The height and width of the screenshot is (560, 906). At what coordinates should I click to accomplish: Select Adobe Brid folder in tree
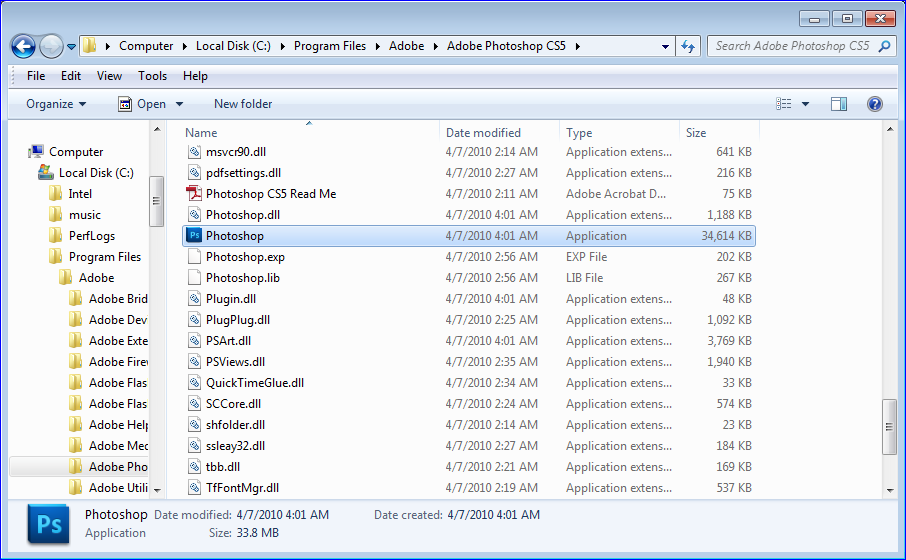[118, 299]
